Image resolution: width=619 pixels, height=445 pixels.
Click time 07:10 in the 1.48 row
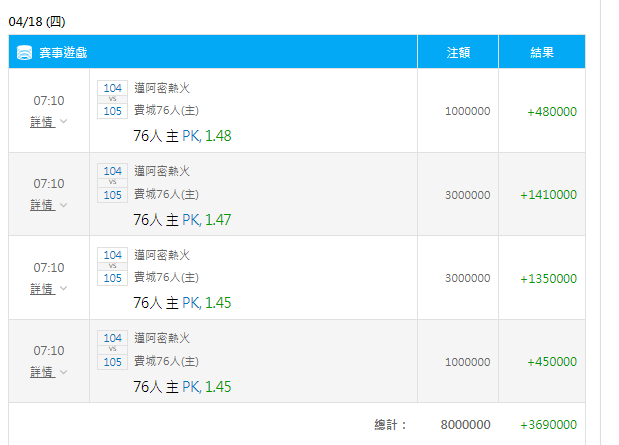point(49,101)
